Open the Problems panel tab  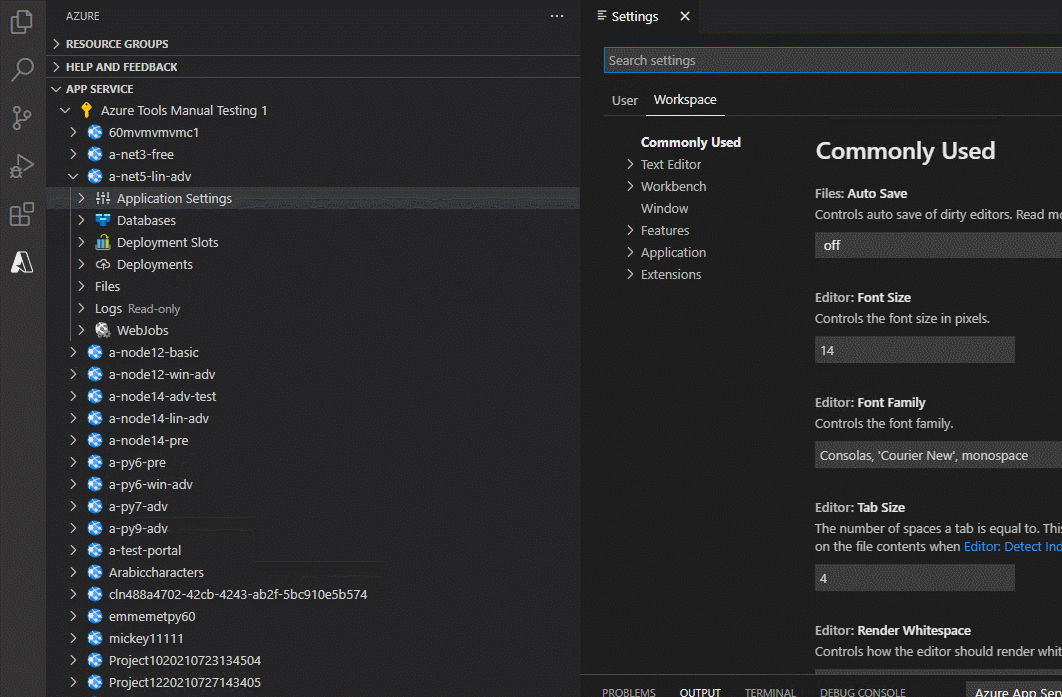click(x=629, y=692)
